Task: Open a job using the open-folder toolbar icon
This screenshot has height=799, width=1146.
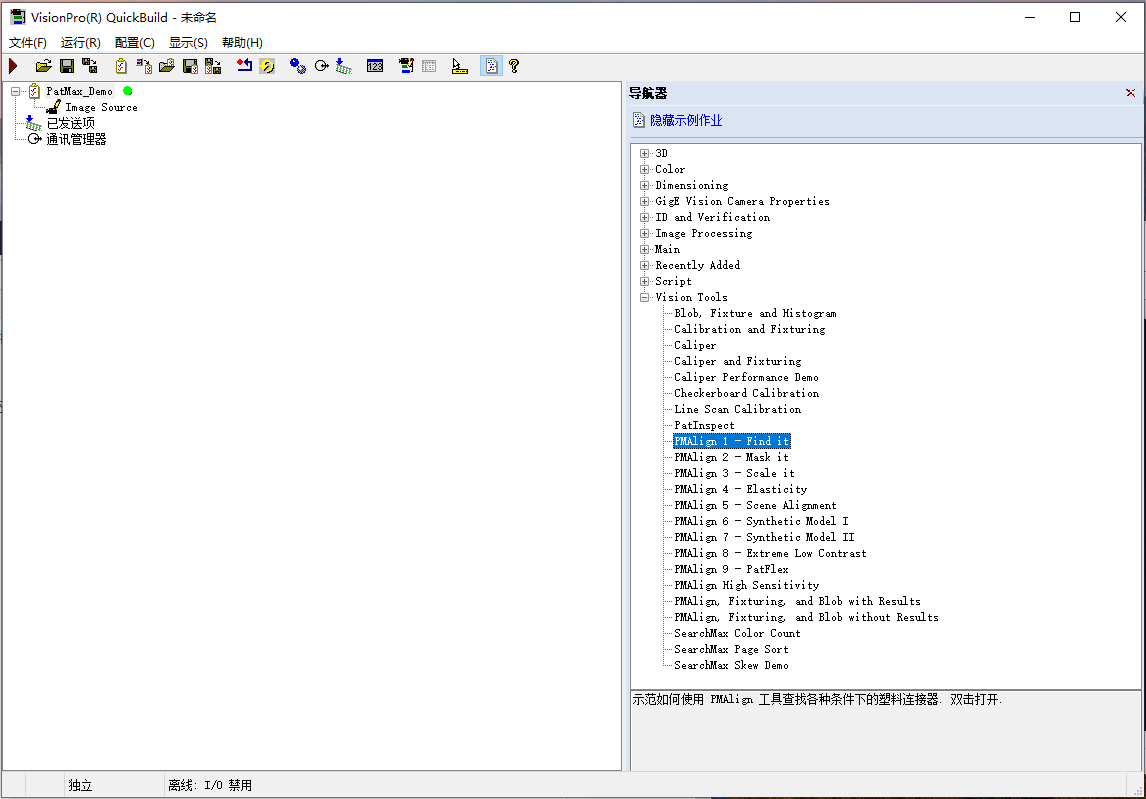Action: coord(43,65)
